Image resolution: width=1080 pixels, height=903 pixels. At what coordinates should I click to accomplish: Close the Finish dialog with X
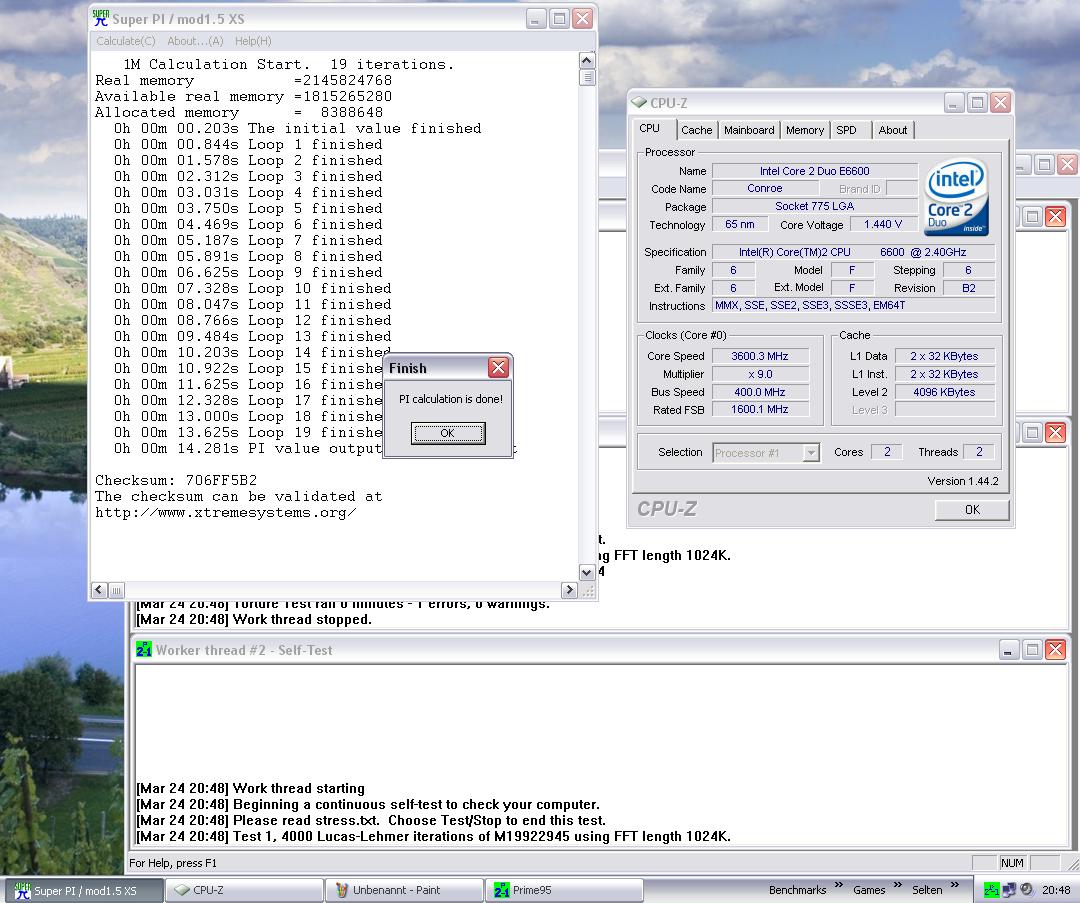[498, 368]
